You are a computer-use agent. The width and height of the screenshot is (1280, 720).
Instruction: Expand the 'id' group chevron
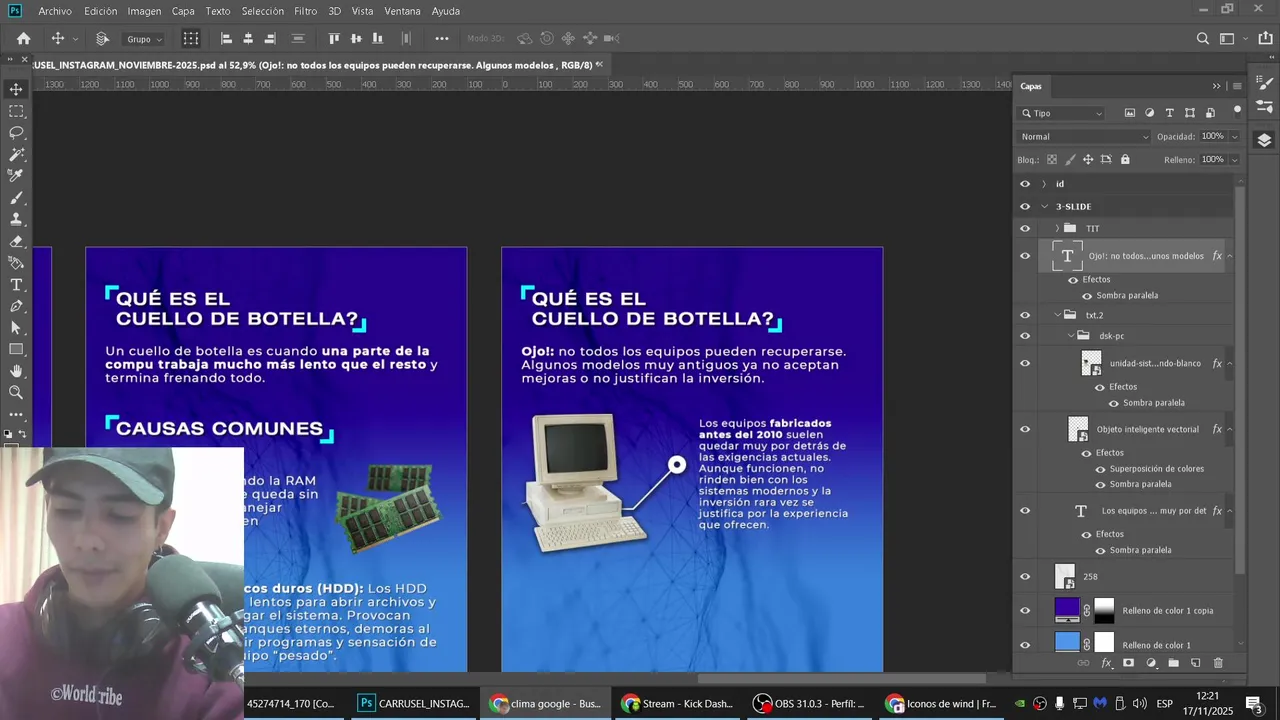[1044, 184]
